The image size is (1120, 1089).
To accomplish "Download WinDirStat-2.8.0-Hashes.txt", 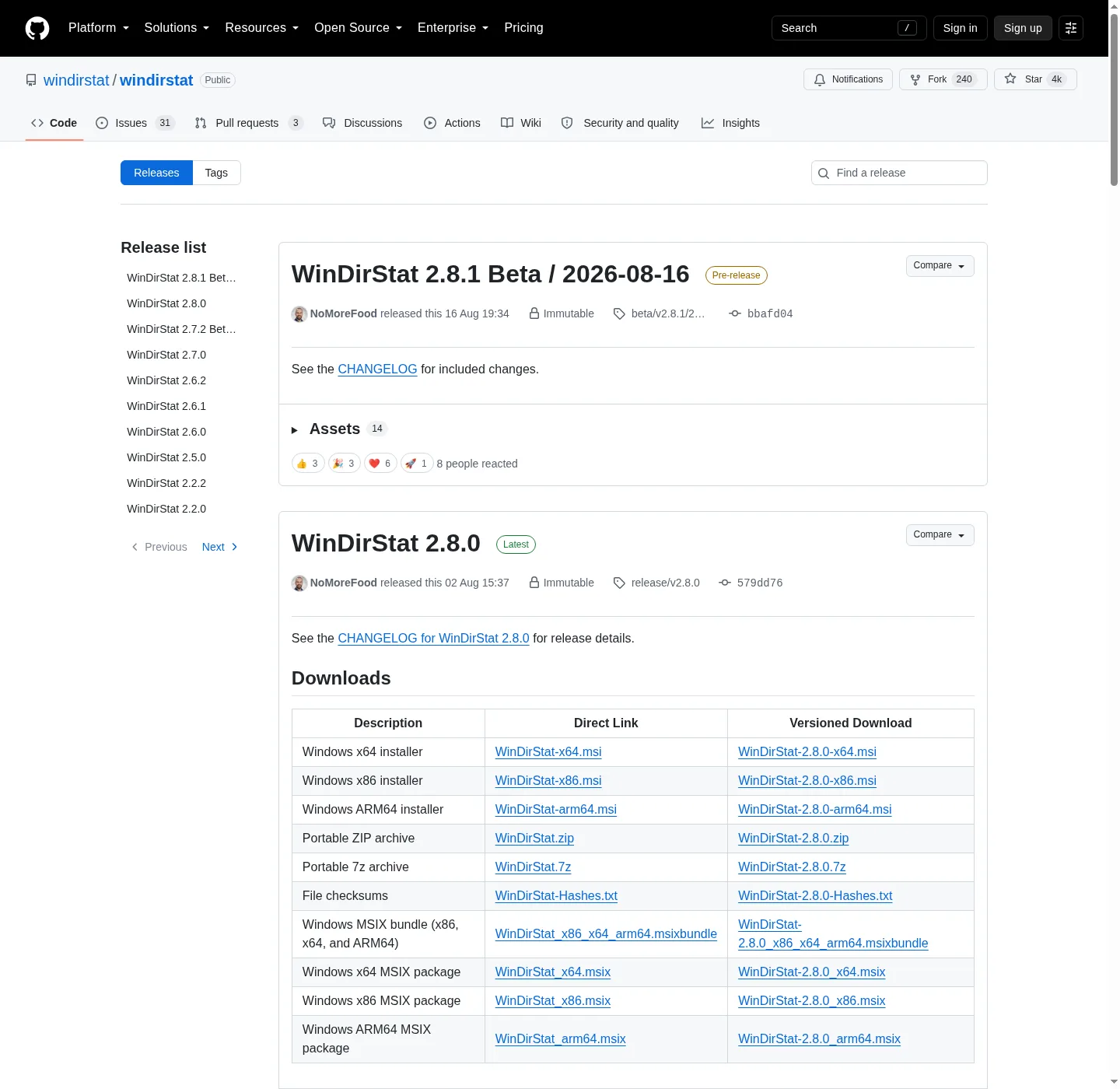I will (815, 896).
